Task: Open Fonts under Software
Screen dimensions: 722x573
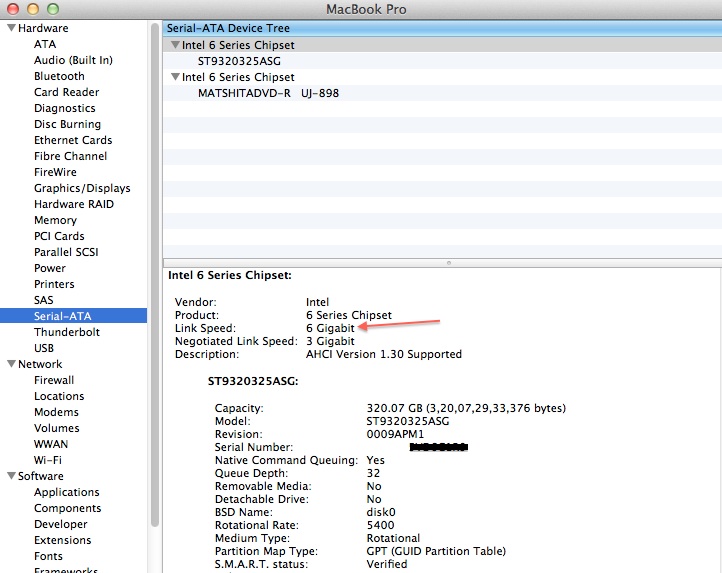Action: coord(48,556)
